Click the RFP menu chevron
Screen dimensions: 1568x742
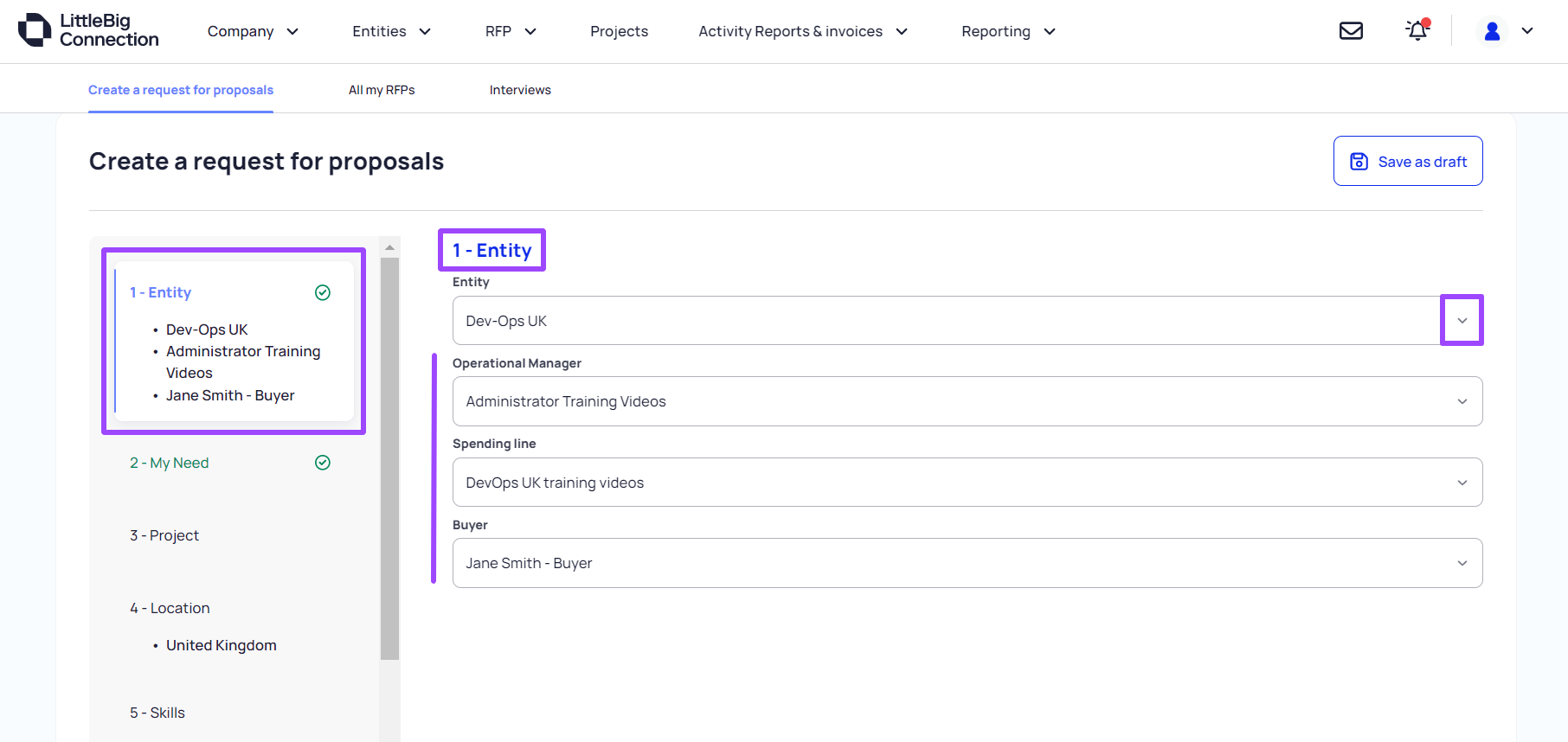[531, 31]
